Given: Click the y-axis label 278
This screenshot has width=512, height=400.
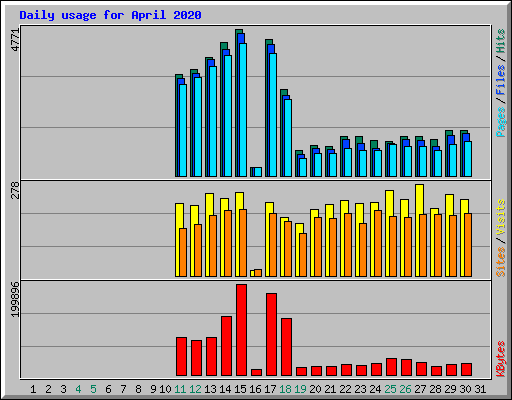Looking at the screenshot, I should click(x=15, y=190).
